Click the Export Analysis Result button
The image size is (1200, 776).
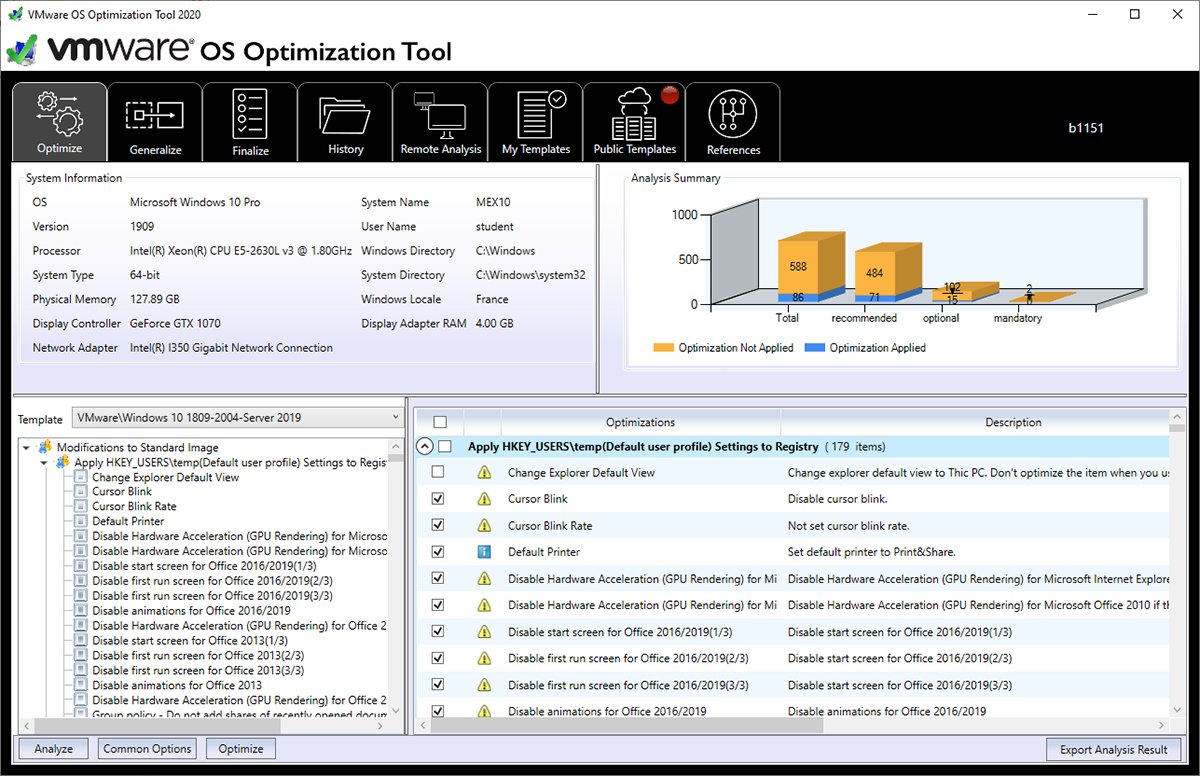click(x=1113, y=750)
